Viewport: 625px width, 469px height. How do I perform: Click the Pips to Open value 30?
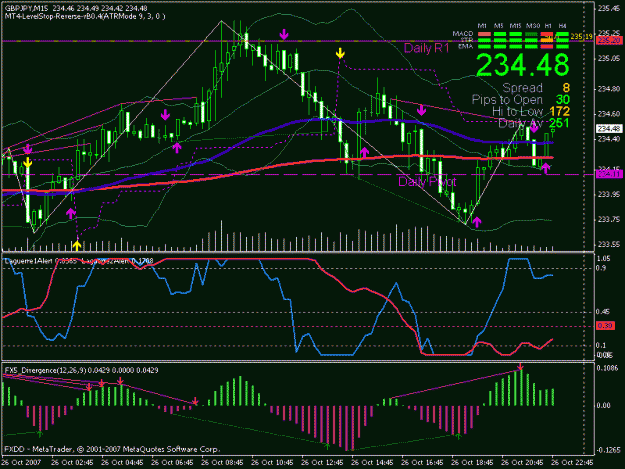pos(562,100)
